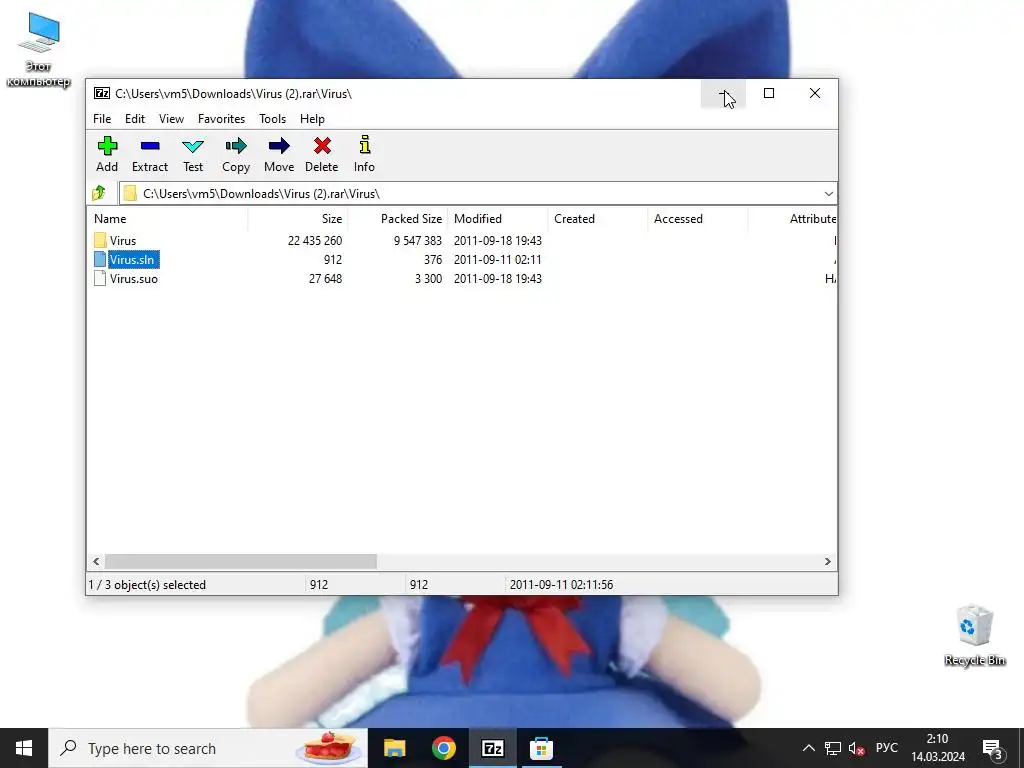The image size is (1024, 768).
Task: Click the 2011-09-11 02:11 modified date
Action: click(498, 260)
